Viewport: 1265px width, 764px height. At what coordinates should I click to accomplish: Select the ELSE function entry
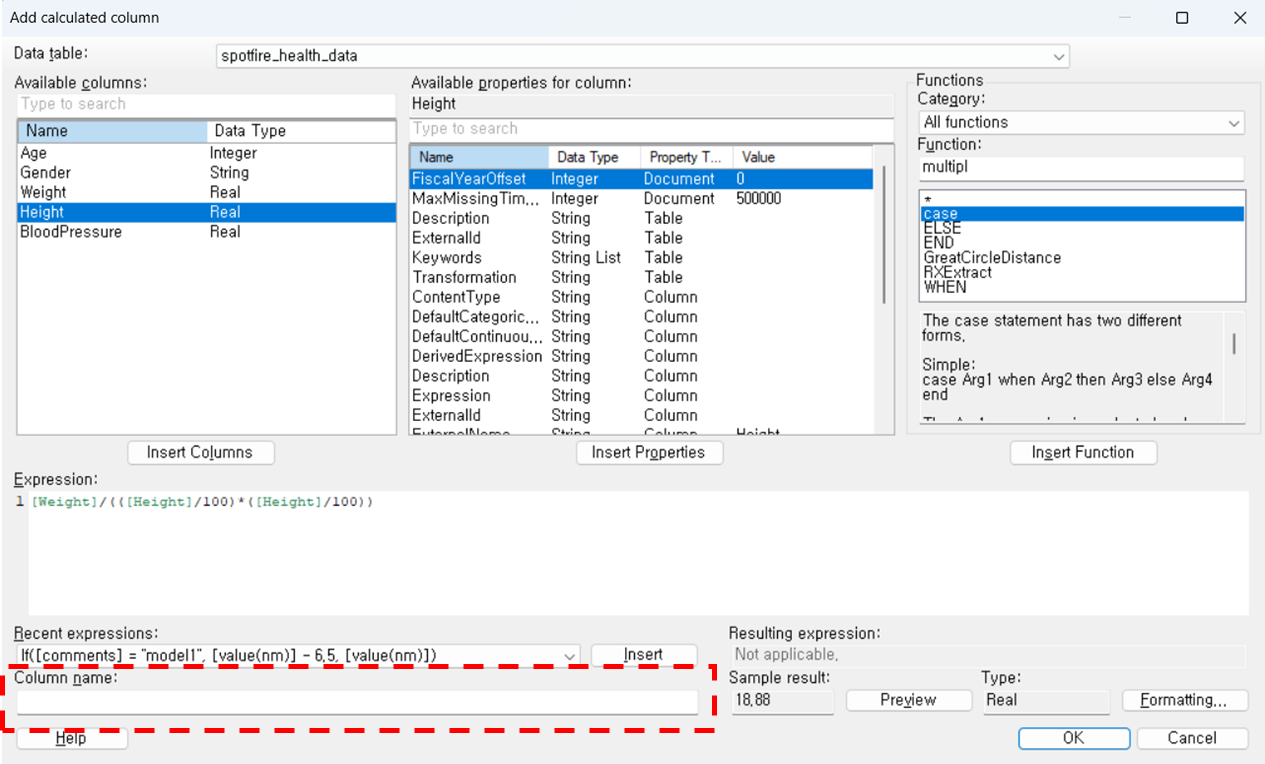pos(1081,228)
